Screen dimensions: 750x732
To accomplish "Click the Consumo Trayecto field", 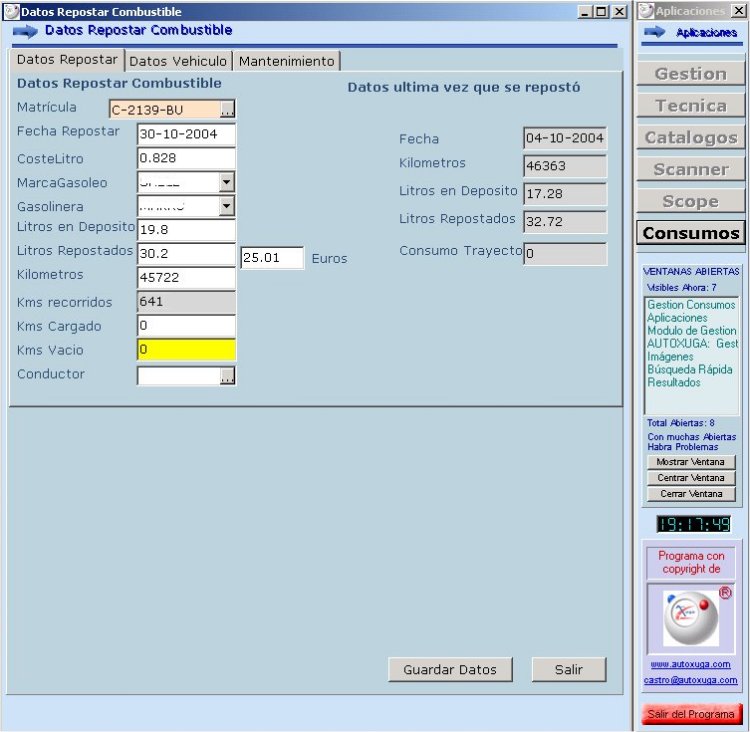I will point(565,254).
